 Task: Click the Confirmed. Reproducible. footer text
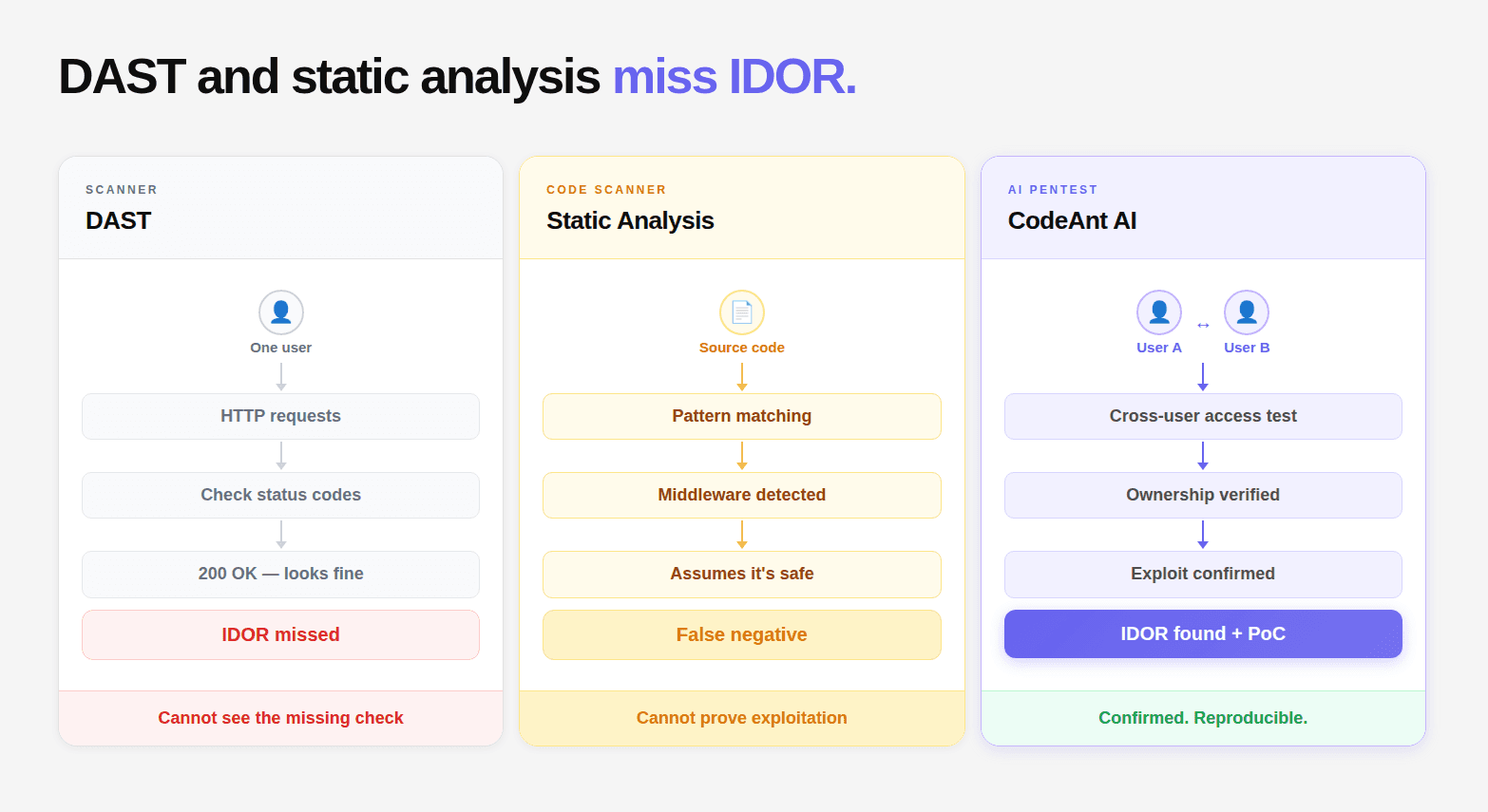1203,718
